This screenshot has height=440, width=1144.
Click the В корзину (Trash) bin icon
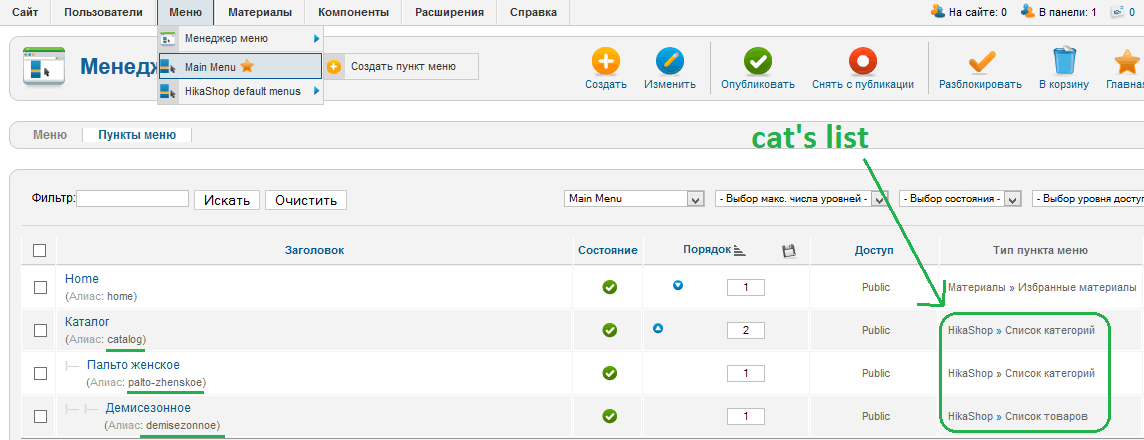click(1064, 62)
